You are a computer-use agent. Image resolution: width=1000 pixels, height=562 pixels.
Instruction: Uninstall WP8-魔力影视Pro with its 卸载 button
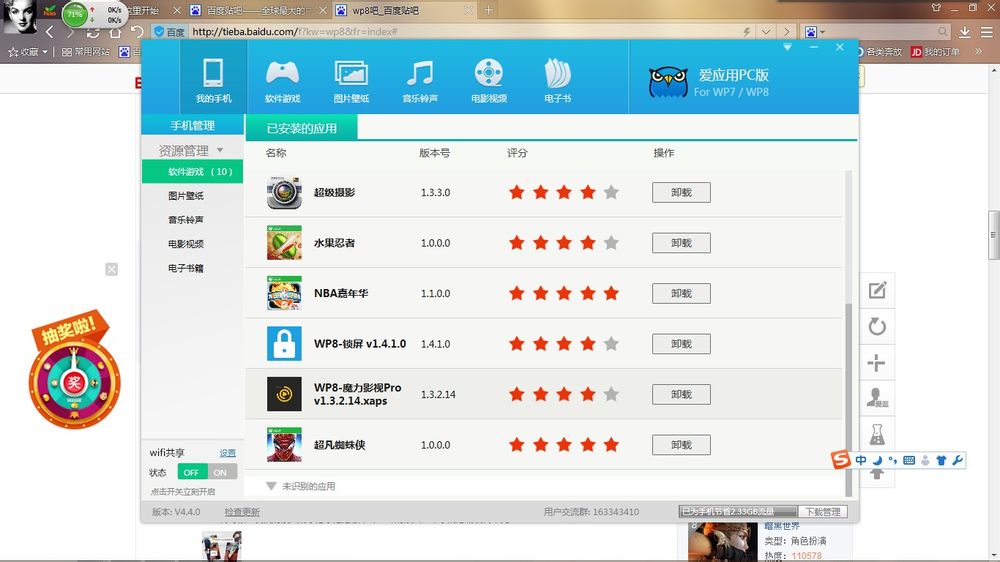[x=681, y=394]
